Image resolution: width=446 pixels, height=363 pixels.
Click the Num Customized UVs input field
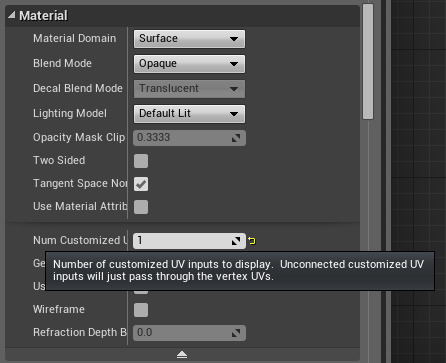click(x=189, y=241)
